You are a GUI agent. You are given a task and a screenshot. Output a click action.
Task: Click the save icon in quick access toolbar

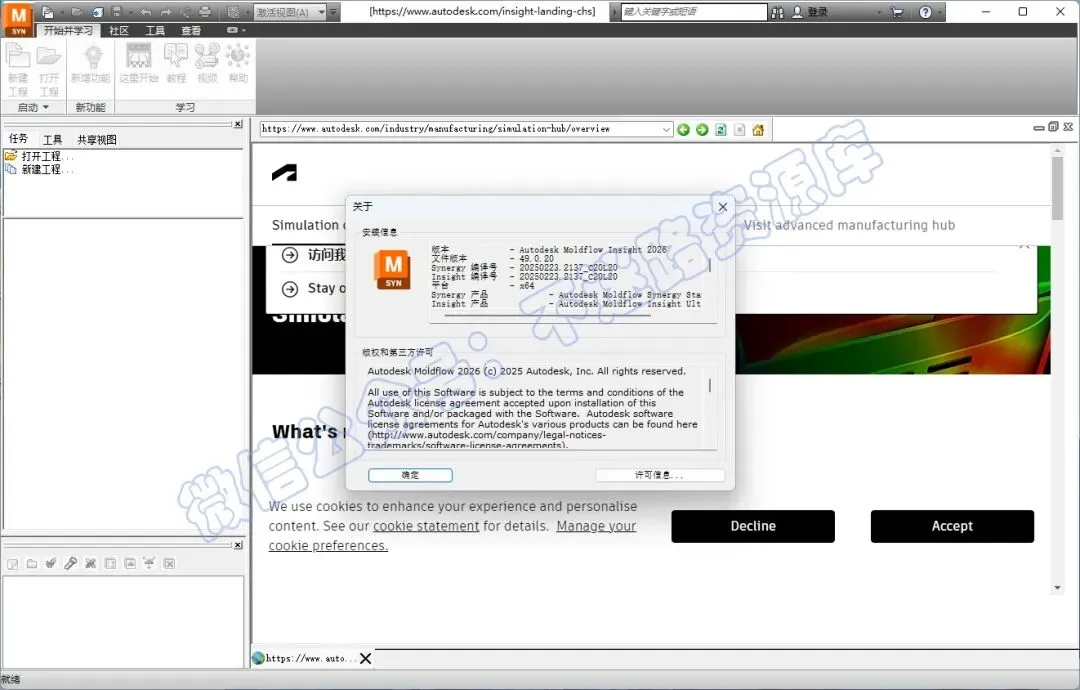[x=116, y=12]
